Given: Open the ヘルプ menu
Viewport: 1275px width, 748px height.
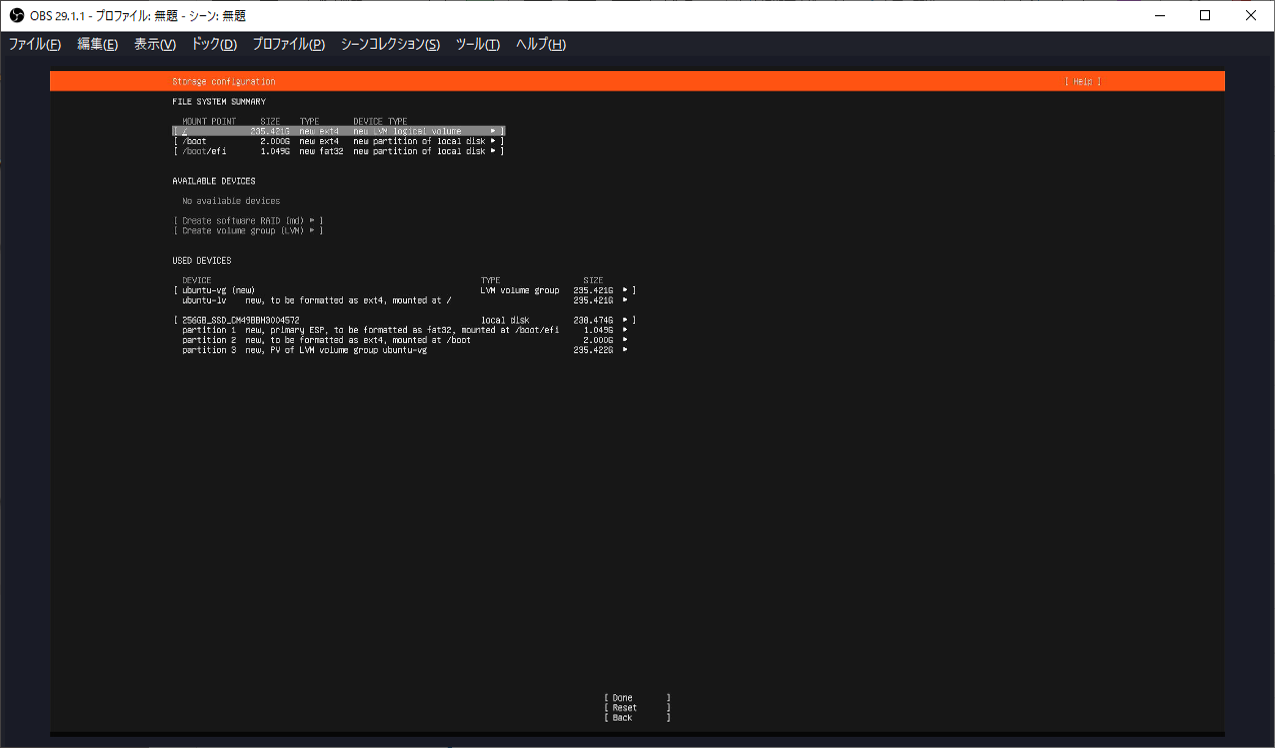Looking at the screenshot, I should click(x=539, y=44).
